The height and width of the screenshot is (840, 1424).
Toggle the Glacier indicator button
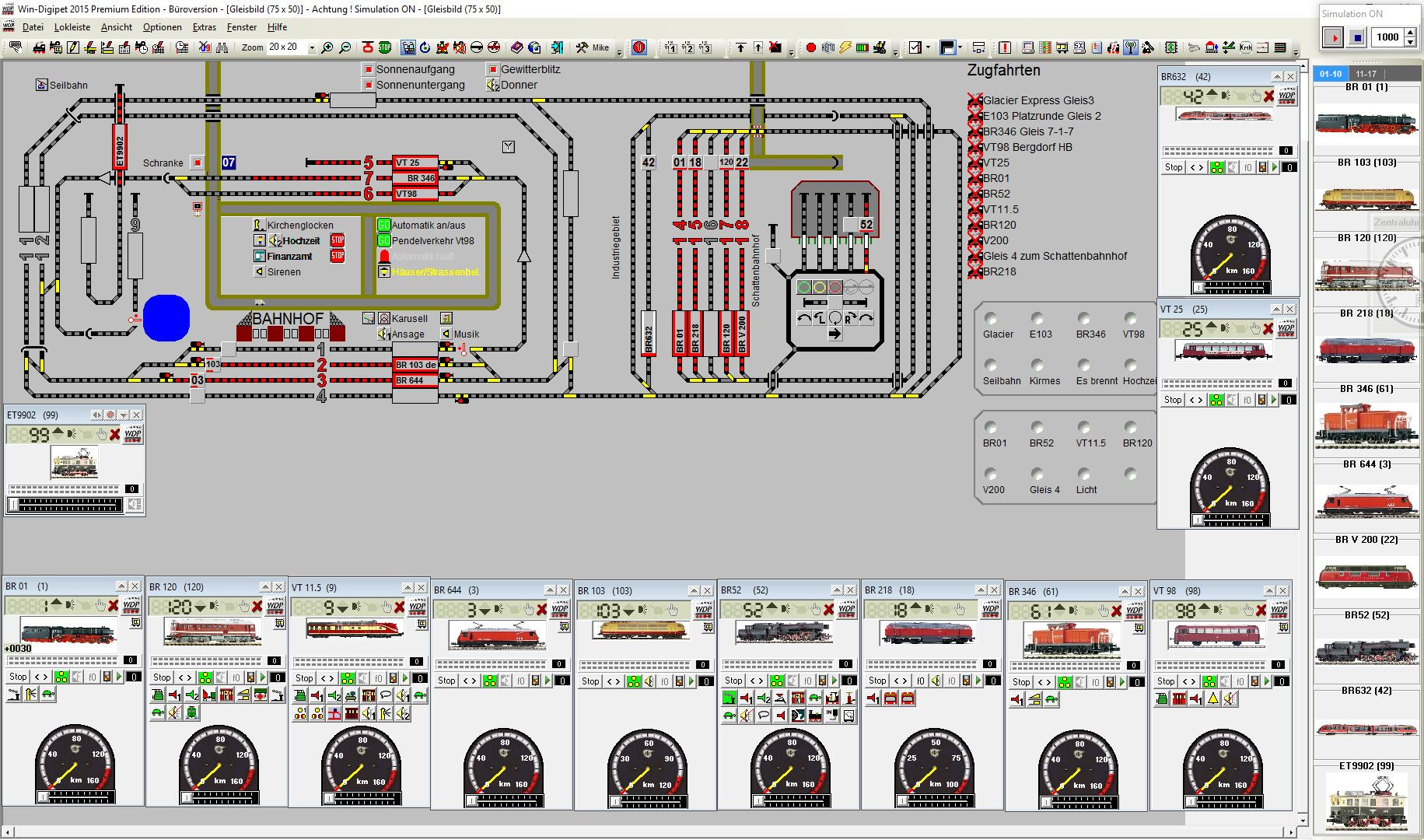(x=991, y=318)
